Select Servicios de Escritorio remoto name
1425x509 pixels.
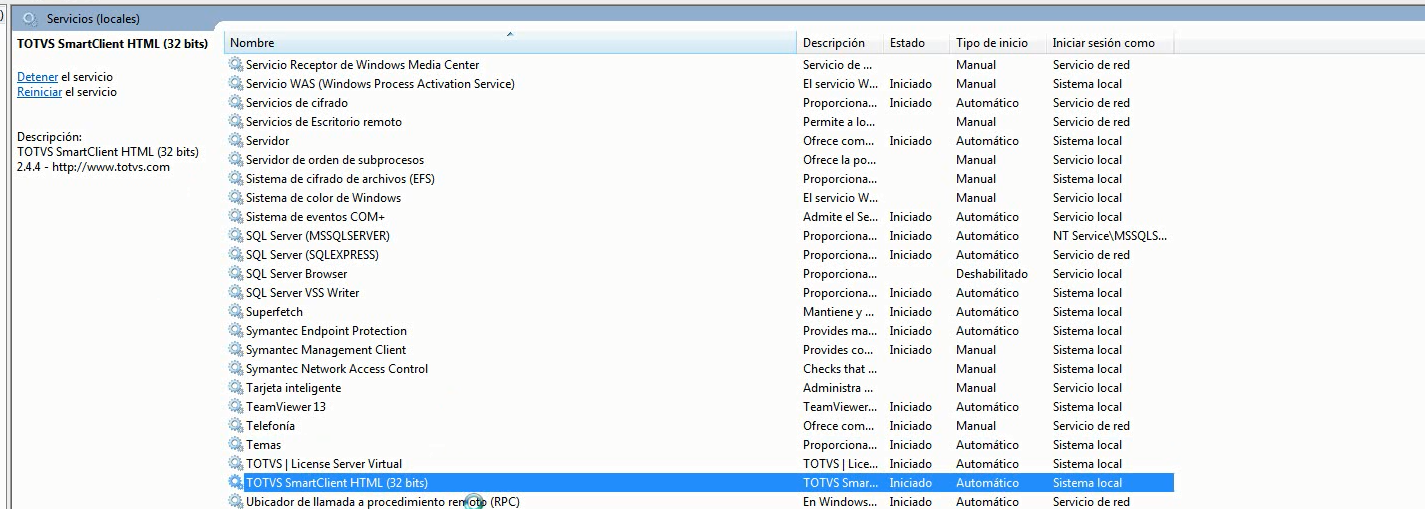click(x=324, y=122)
